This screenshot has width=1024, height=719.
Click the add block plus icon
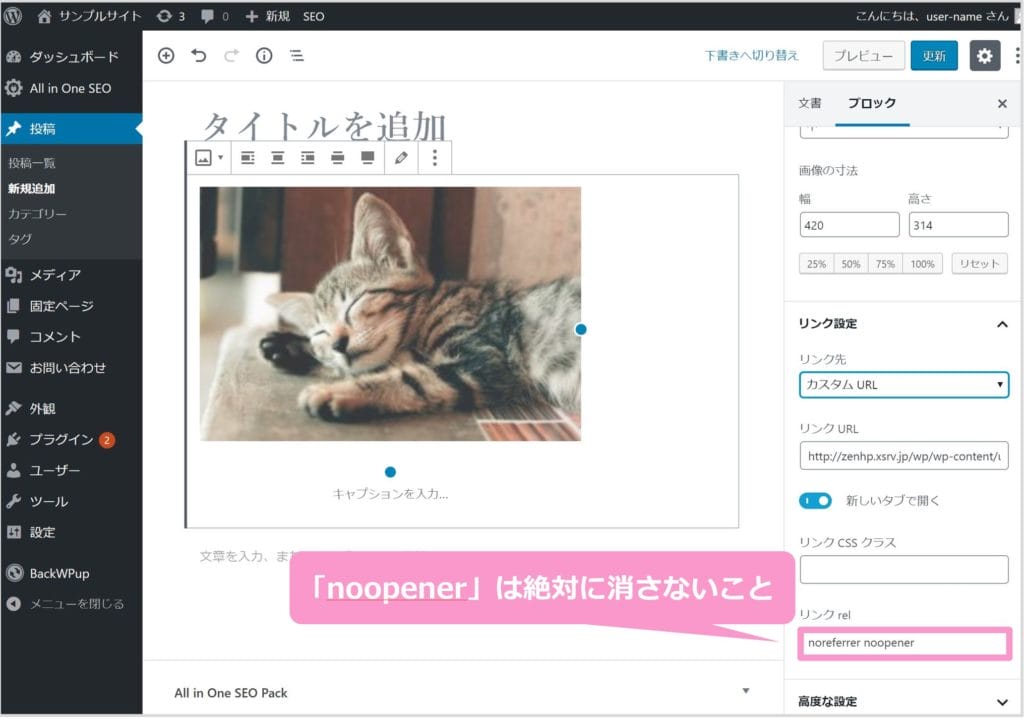166,56
